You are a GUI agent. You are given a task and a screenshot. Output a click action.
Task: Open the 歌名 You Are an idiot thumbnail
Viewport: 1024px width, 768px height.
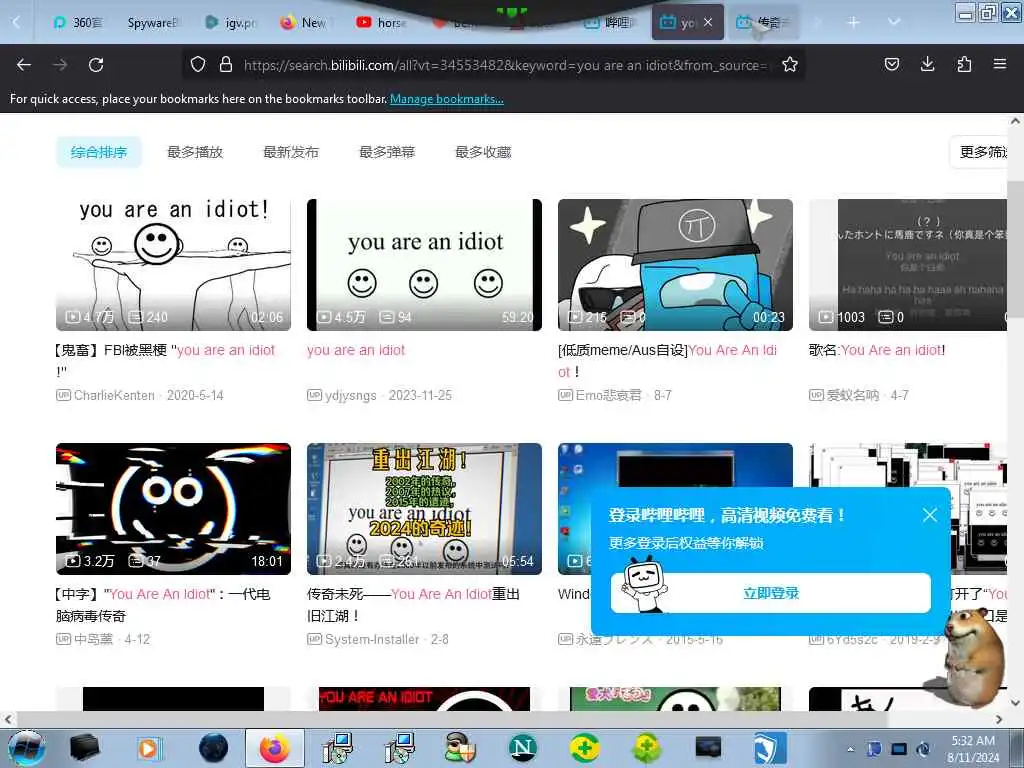click(908, 264)
